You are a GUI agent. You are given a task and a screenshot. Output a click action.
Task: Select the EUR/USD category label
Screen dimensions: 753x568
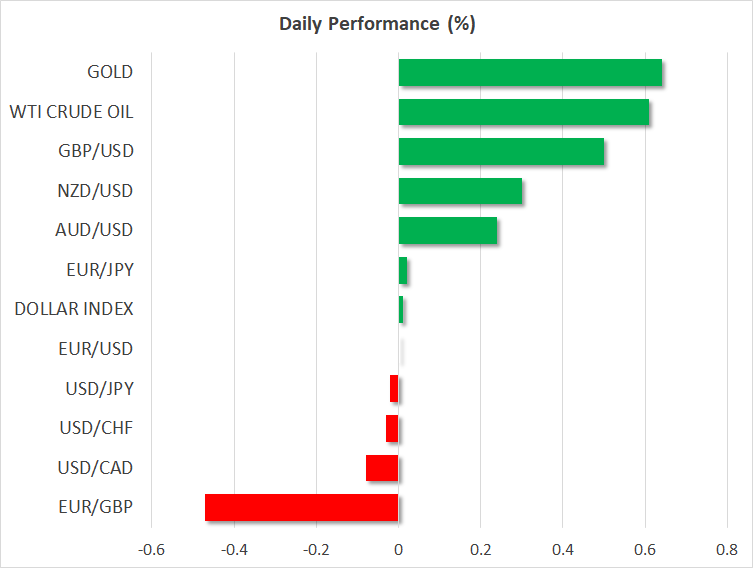[96, 349]
